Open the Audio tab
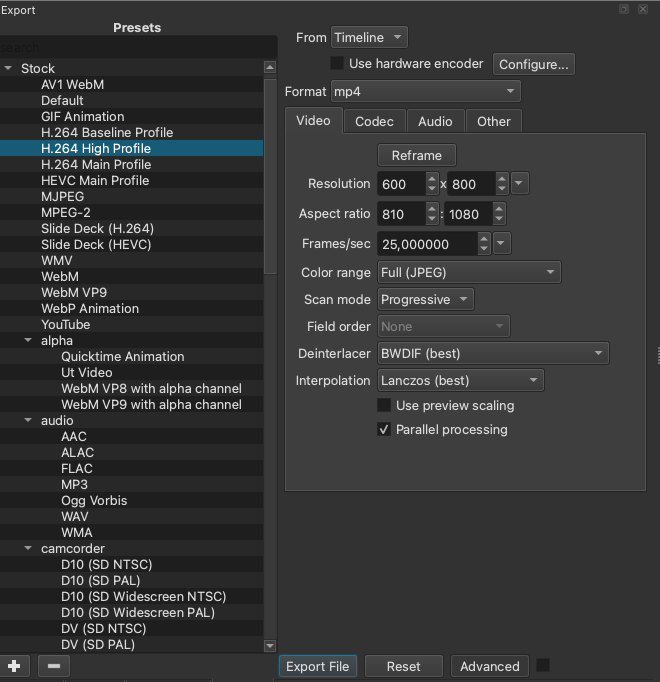This screenshot has width=660, height=682. [x=435, y=121]
